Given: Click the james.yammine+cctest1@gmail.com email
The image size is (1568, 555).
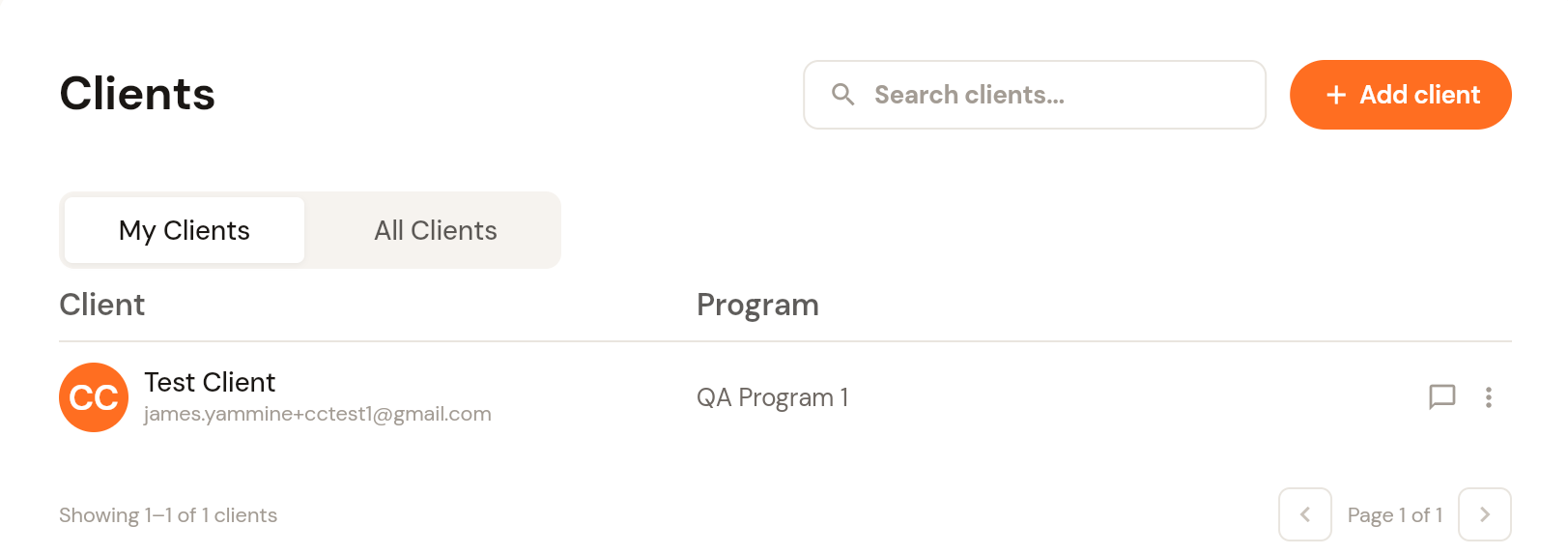Looking at the screenshot, I should click(x=318, y=414).
